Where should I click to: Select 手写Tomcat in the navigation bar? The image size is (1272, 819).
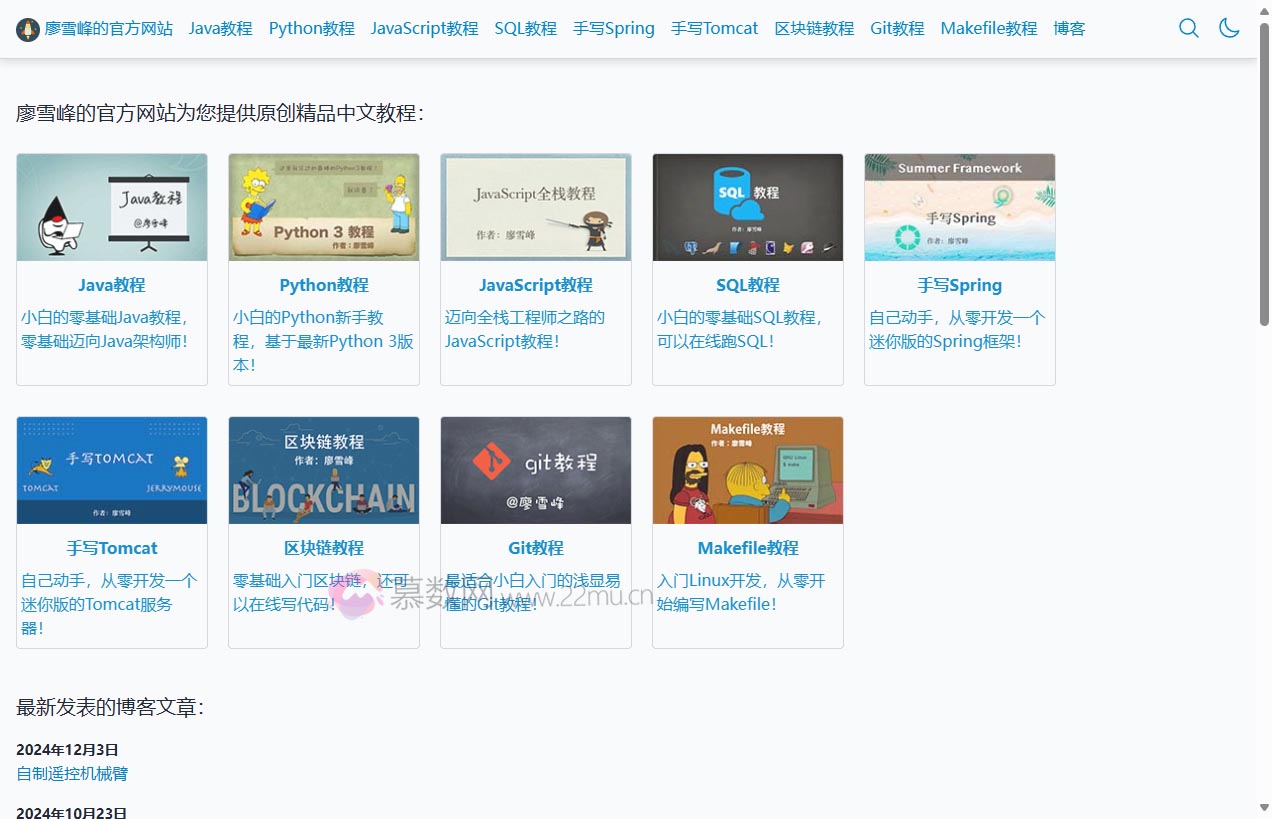click(x=714, y=28)
